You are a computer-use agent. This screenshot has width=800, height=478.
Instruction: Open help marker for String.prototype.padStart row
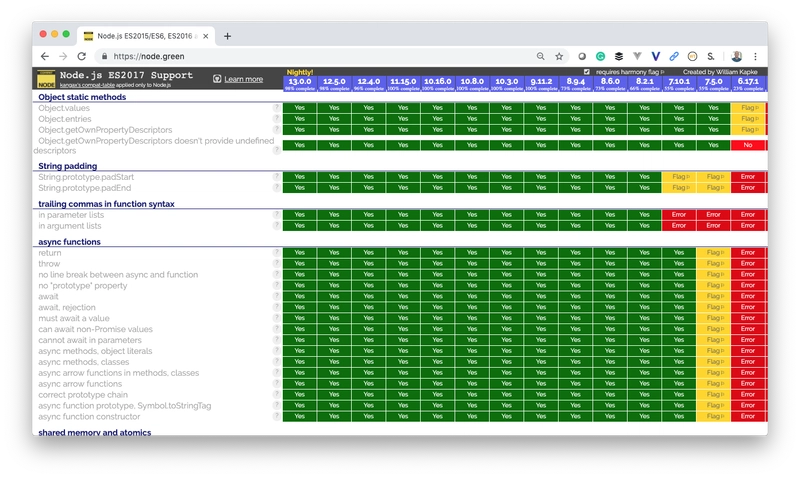point(276,176)
